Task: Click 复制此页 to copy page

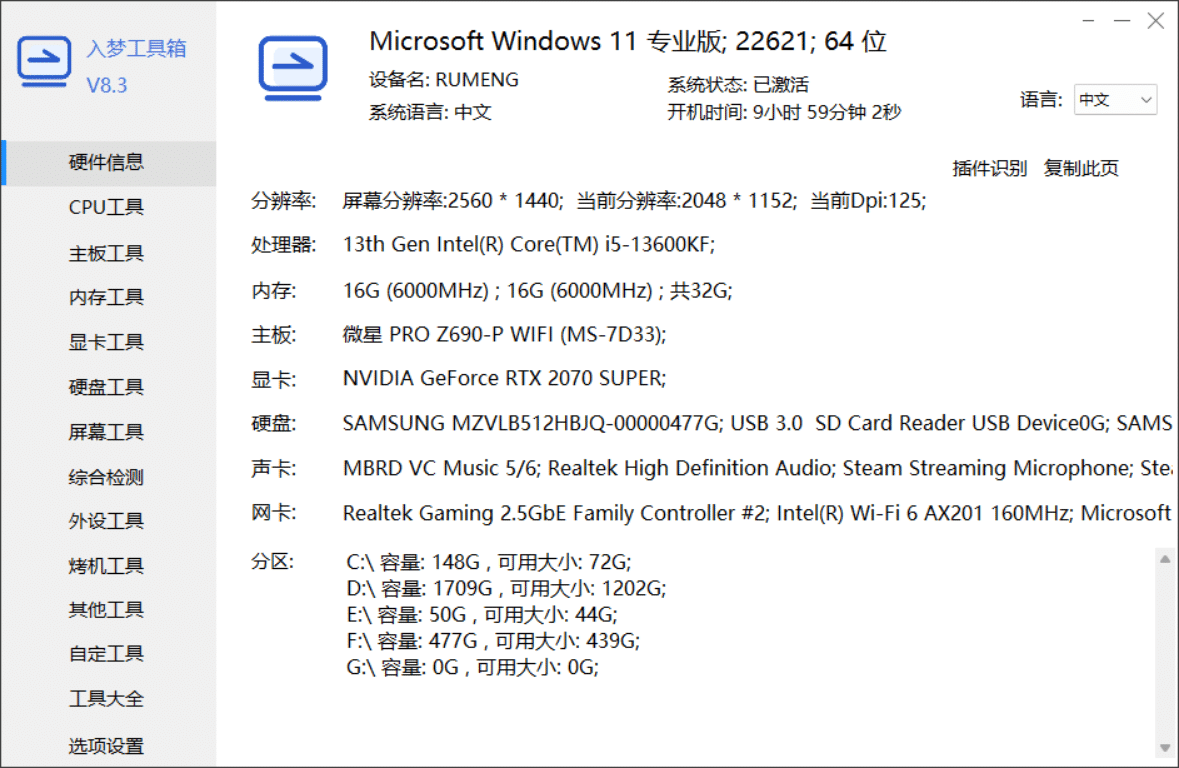Action: pyautogui.click(x=1081, y=168)
